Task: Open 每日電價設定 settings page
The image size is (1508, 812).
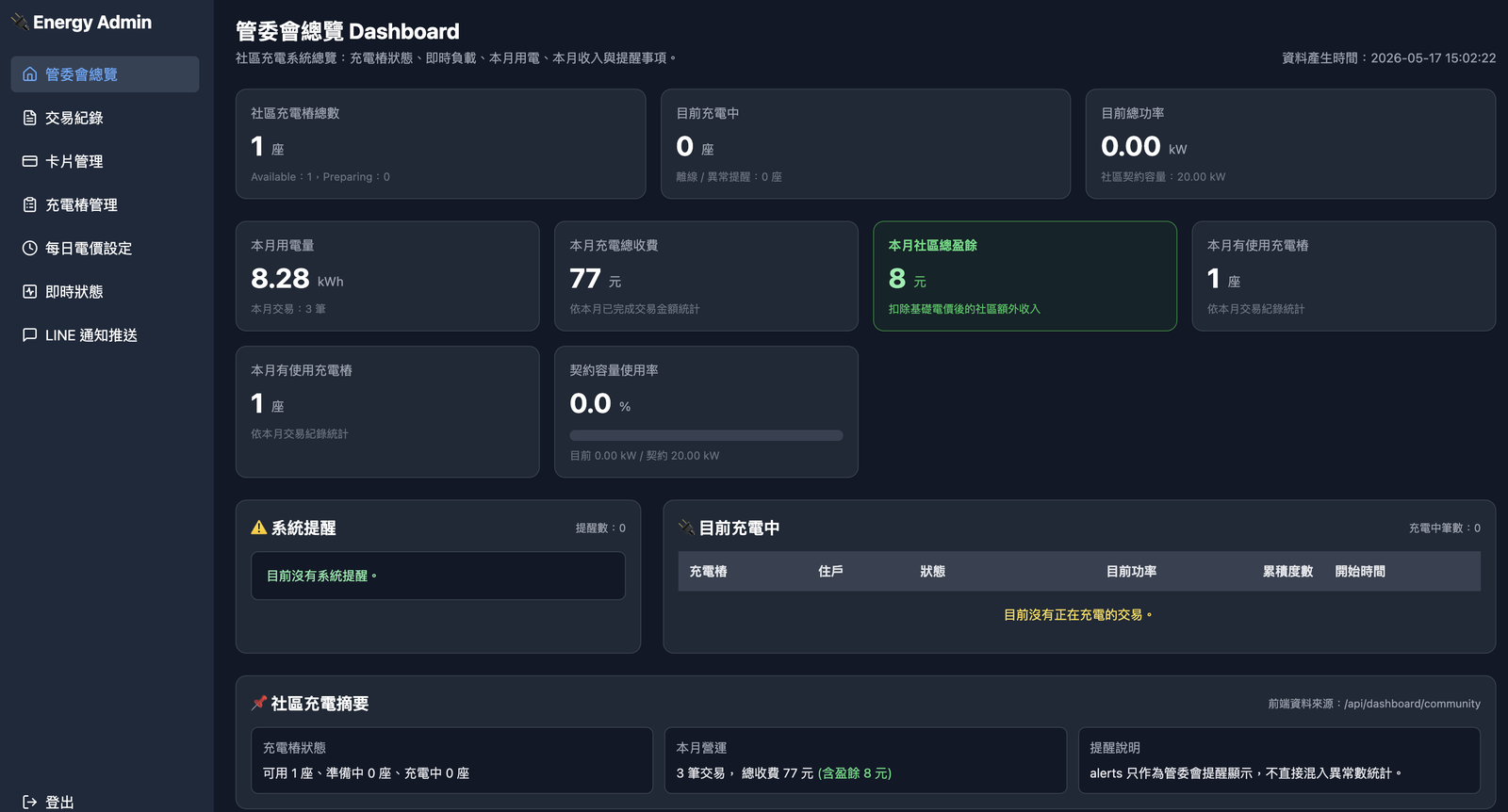Action: click(105, 248)
